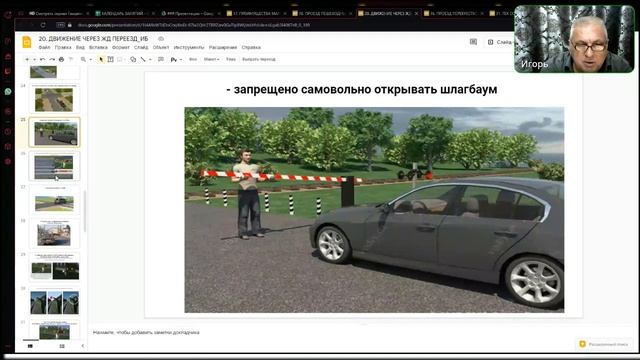Click Игорь's webcam video tile
640x360 pixels.
574,39
